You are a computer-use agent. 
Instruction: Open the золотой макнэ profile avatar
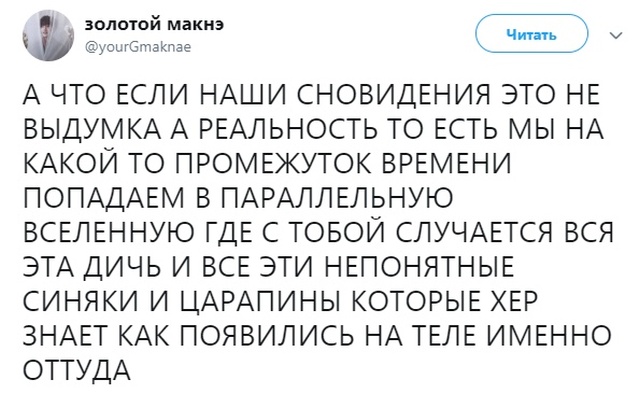coord(48,36)
